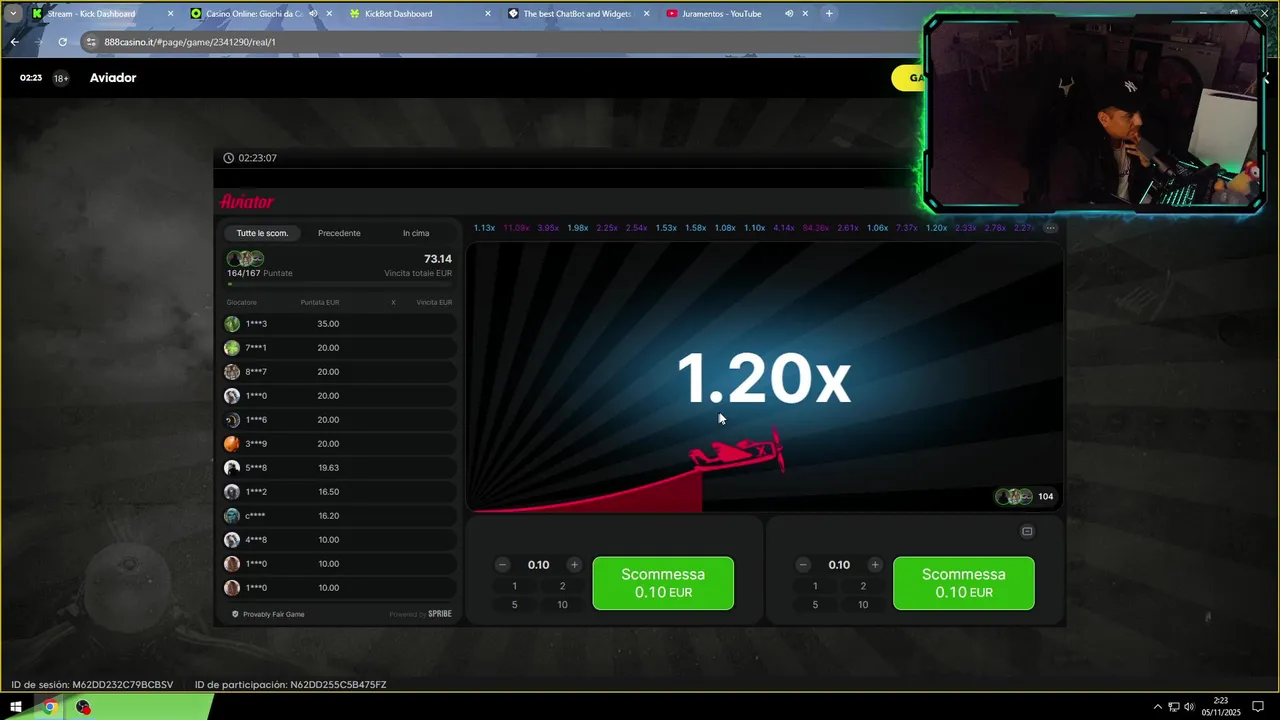Switch to Precedente bets tab
1280x720 pixels.
[x=339, y=233]
